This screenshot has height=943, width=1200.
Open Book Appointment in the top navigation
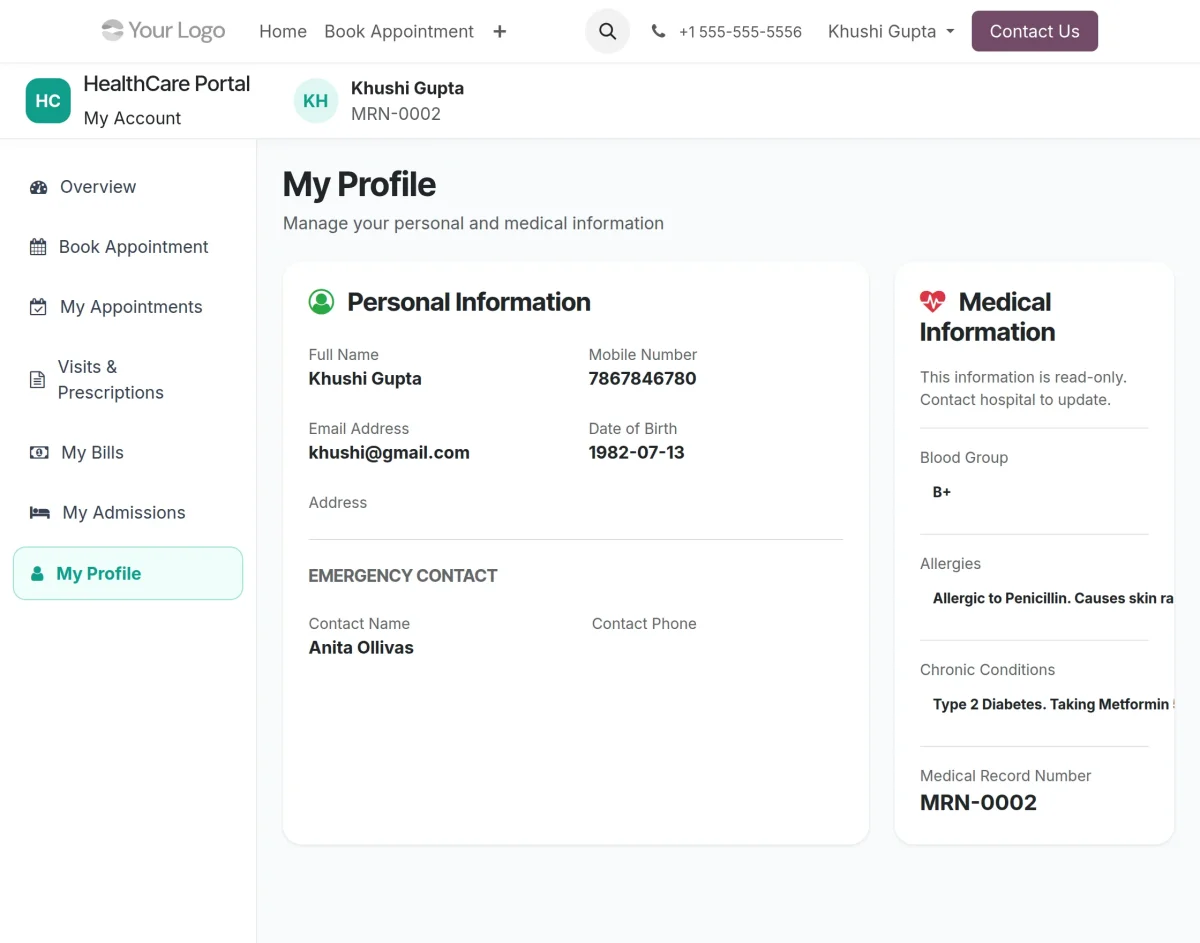[399, 31]
